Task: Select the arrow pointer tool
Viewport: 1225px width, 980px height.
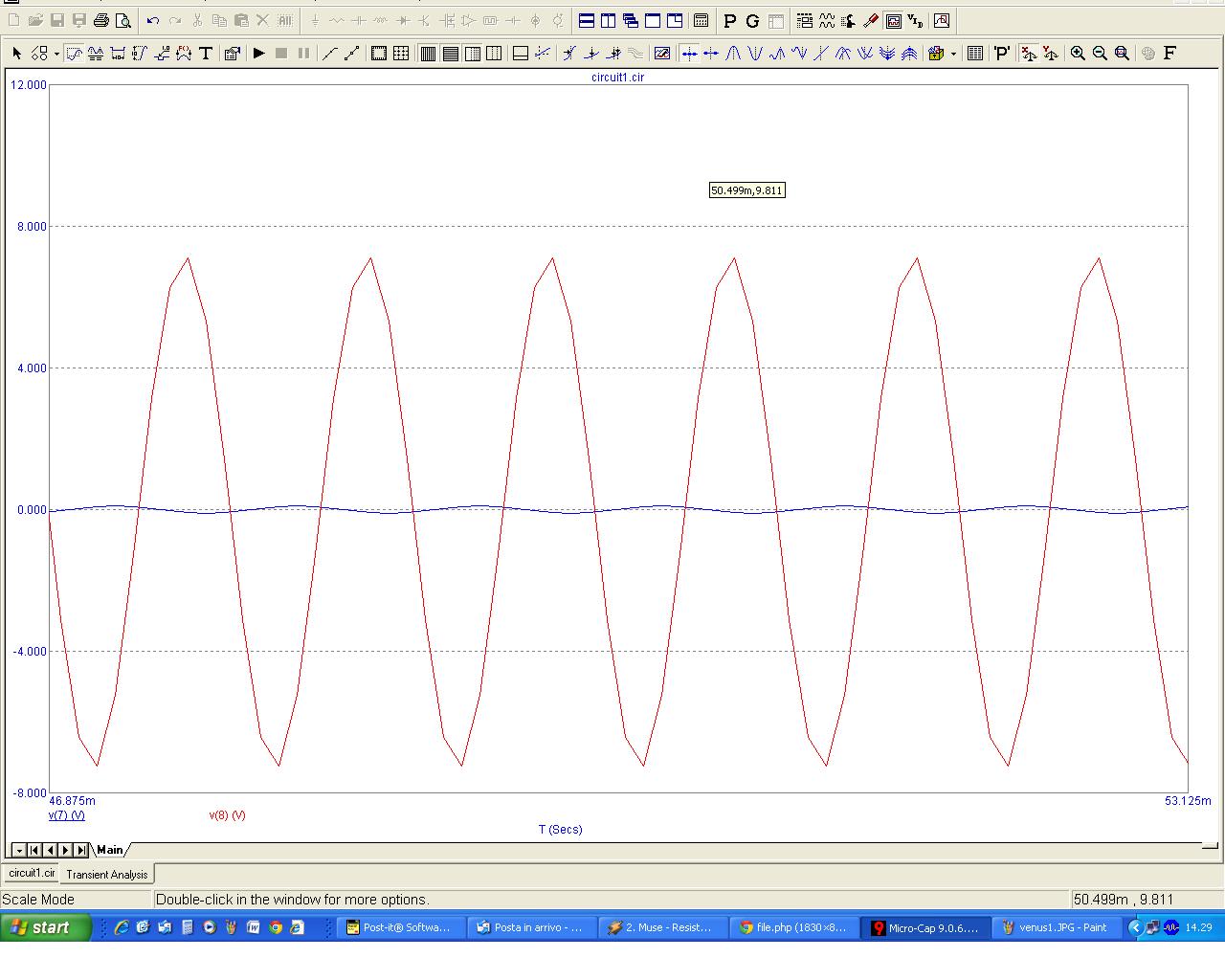Action: (16, 54)
